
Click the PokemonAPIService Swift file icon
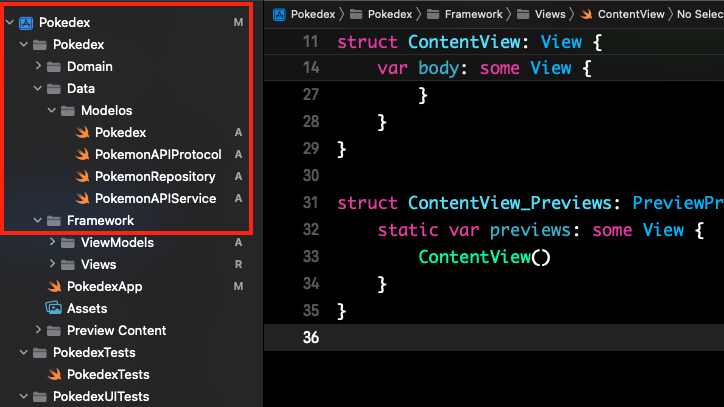point(81,198)
